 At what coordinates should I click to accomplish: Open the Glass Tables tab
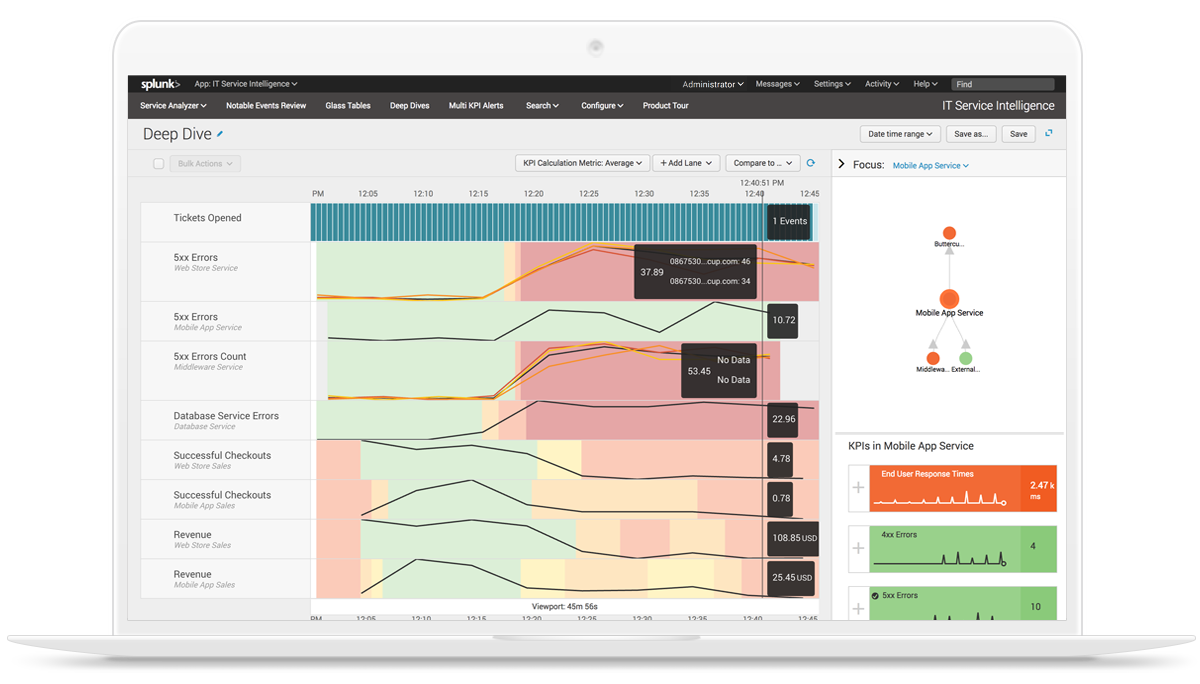coord(348,105)
